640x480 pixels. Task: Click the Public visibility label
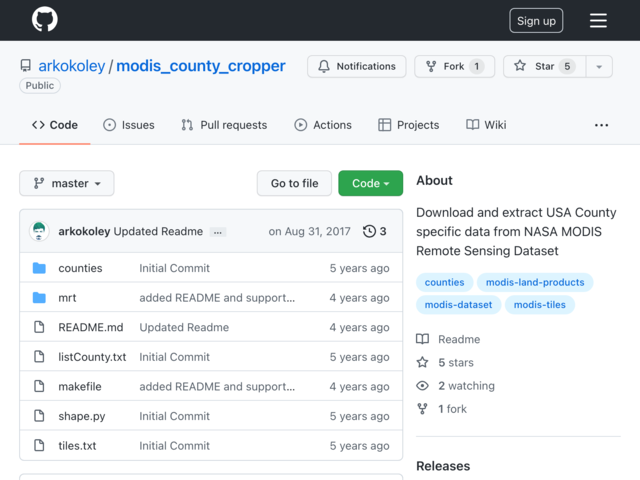point(40,86)
